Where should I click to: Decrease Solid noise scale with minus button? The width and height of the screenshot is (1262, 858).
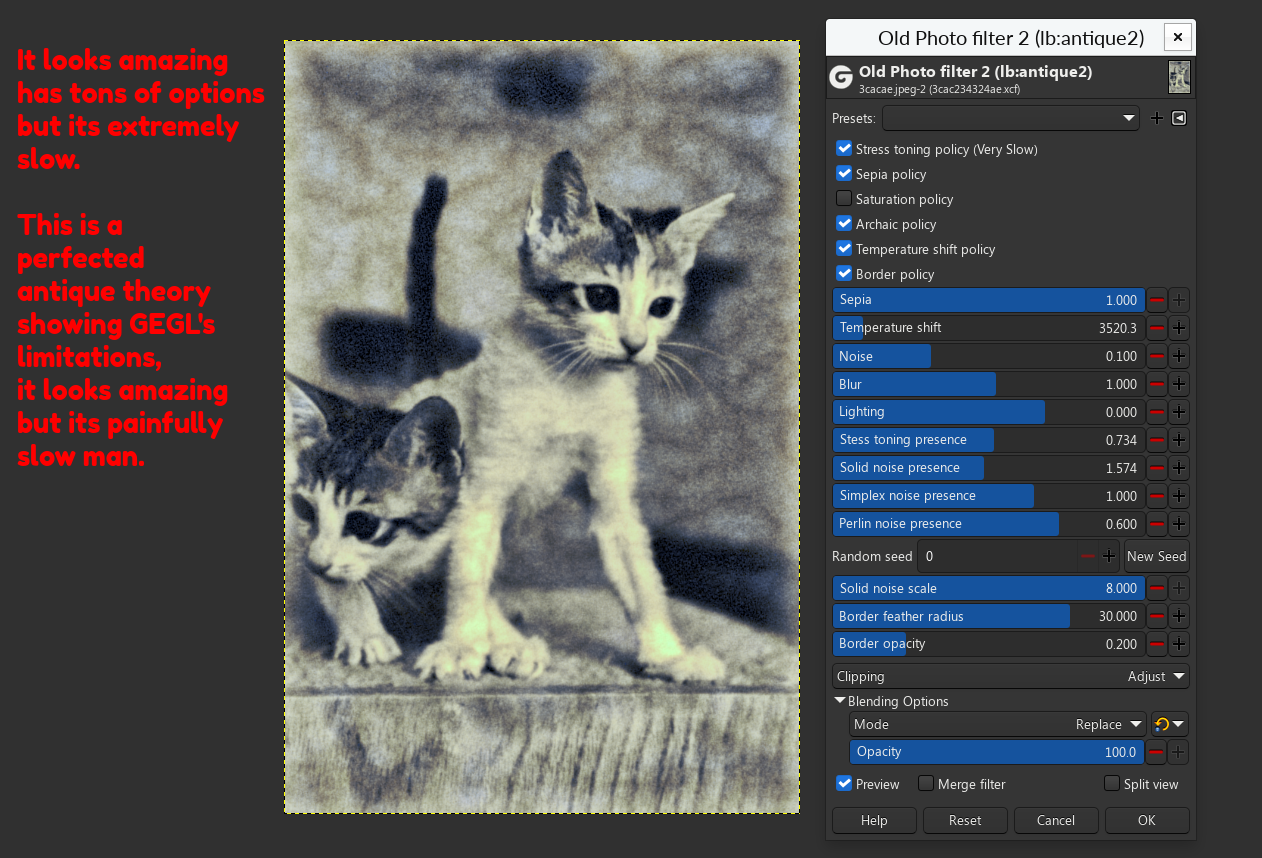[x=1156, y=588]
